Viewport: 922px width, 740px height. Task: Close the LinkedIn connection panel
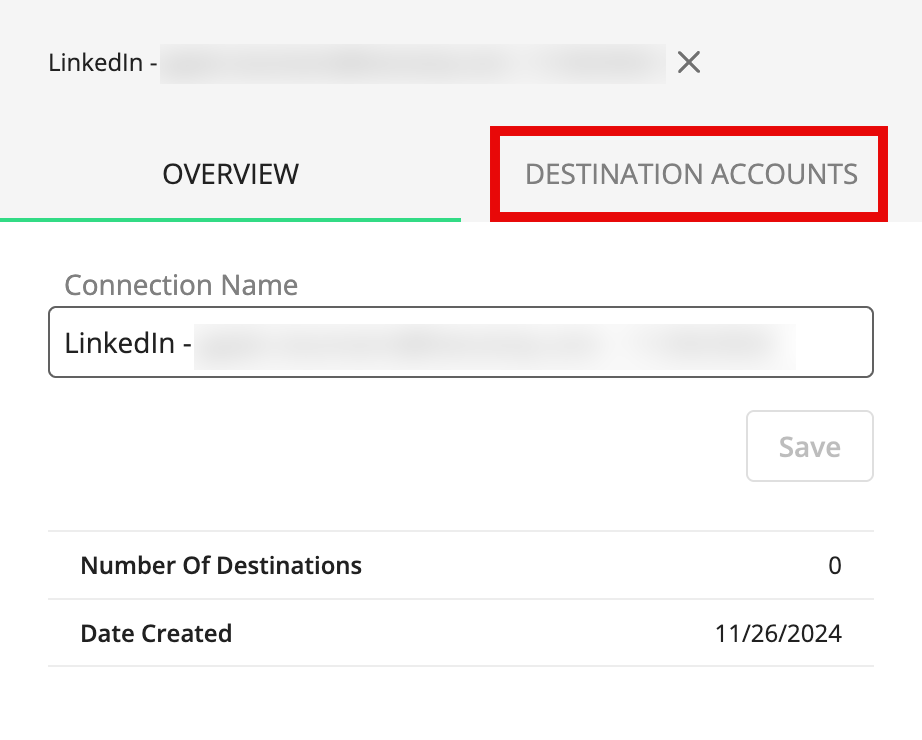coord(689,62)
